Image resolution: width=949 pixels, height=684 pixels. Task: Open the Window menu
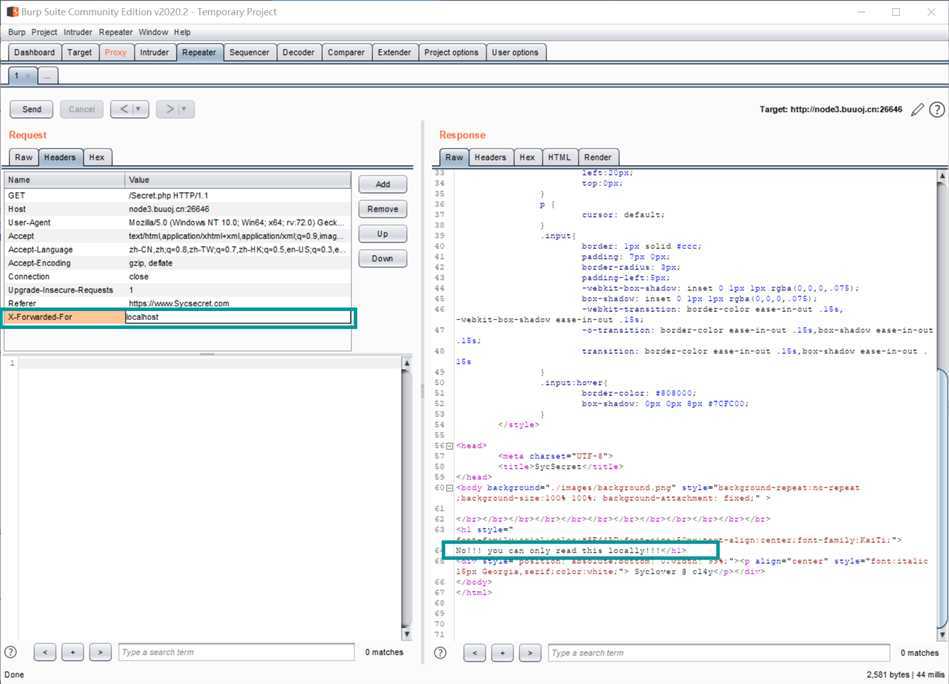[153, 32]
